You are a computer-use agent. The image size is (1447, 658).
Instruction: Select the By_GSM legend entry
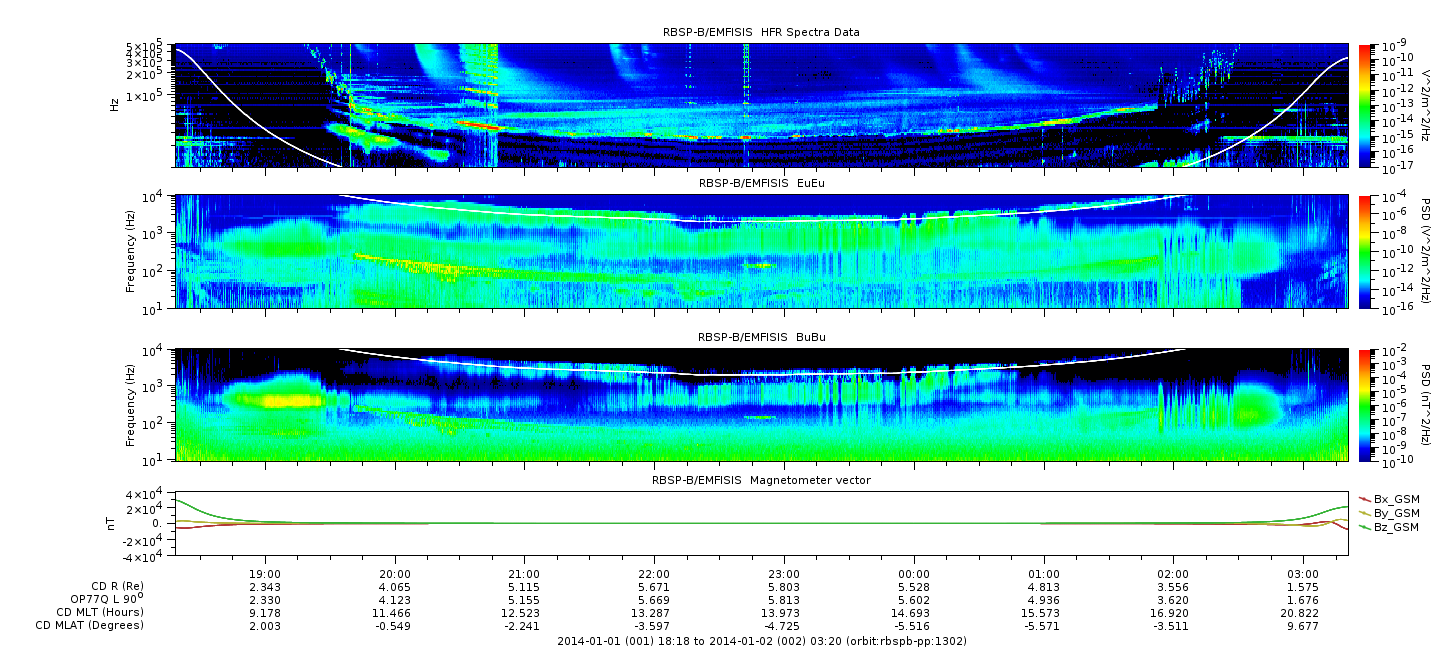1395,513
